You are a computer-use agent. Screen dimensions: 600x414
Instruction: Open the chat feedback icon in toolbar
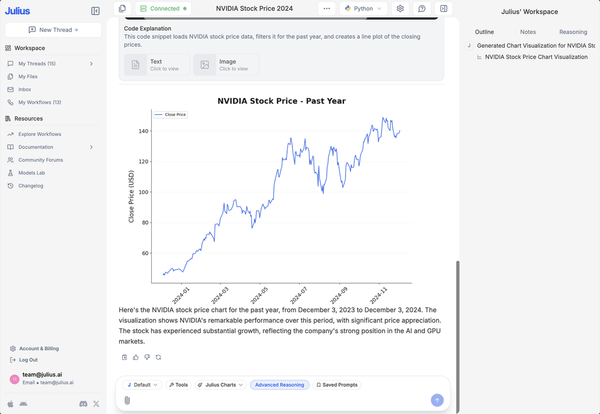(x=422, y=8)
